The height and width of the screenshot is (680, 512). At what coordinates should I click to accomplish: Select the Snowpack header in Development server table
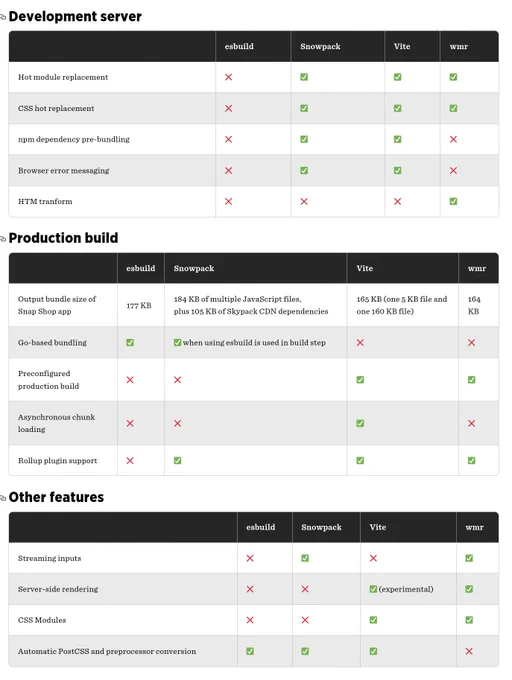click(320, 46)
